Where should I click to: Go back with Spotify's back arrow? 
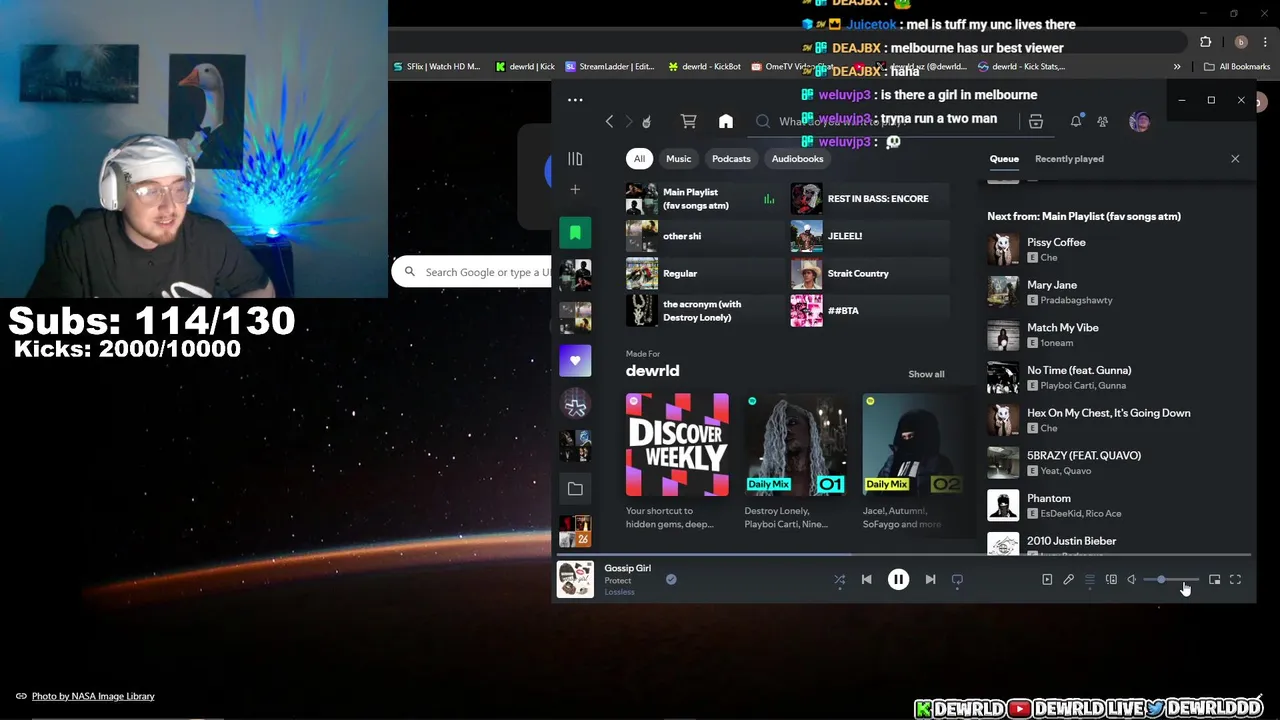[x=609, y=122]
